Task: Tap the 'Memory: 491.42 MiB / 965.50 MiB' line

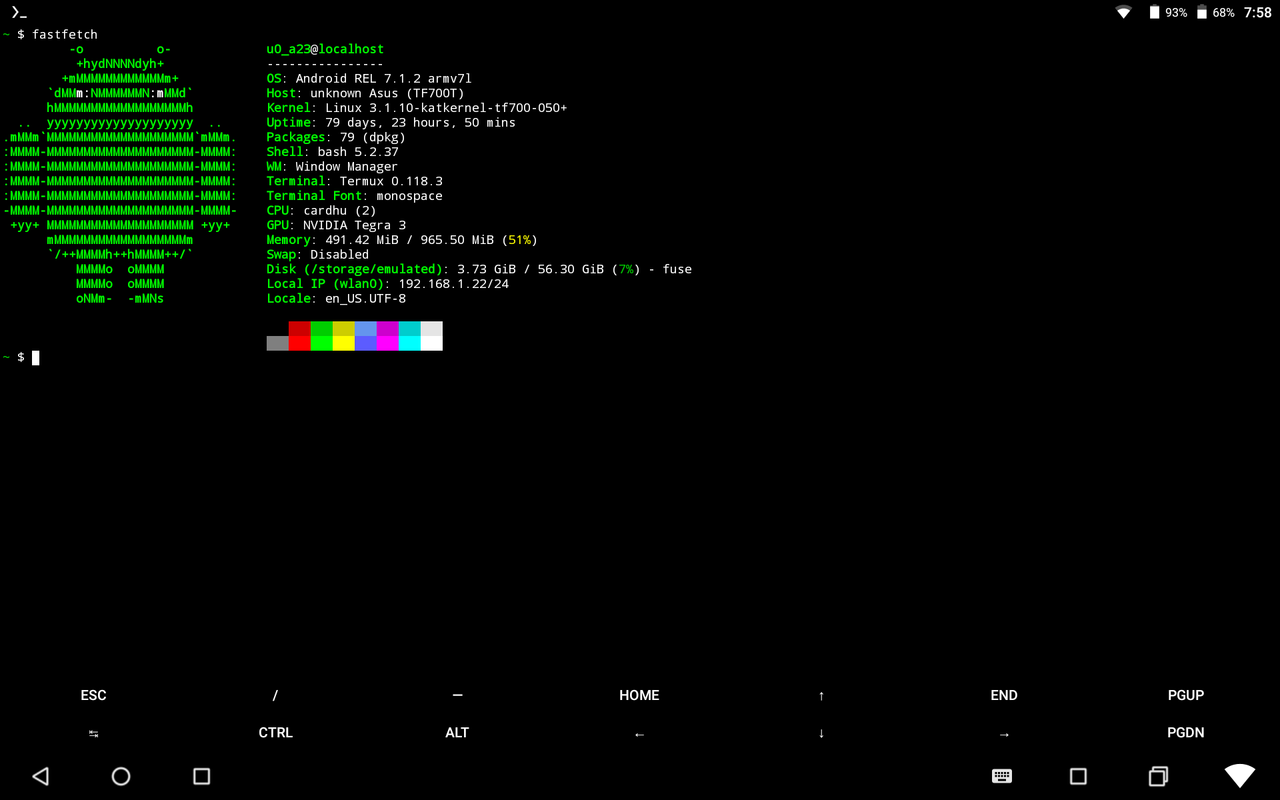Action: (402, 240)
